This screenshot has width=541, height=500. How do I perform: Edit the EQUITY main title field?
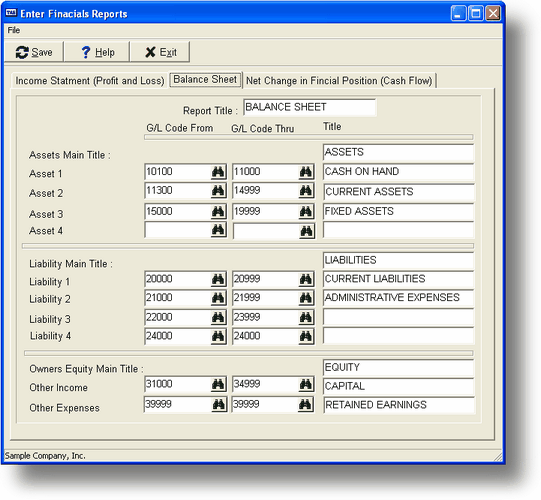[x=399, y=368]
